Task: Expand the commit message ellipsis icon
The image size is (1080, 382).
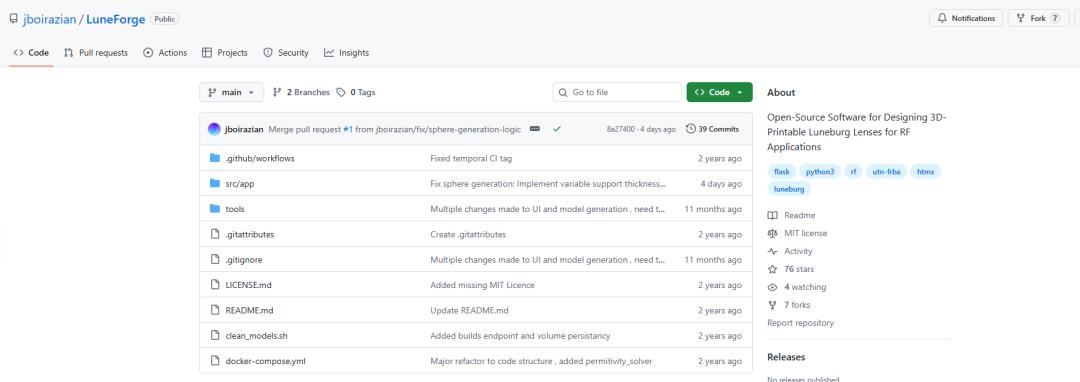Action: [534, 129]
